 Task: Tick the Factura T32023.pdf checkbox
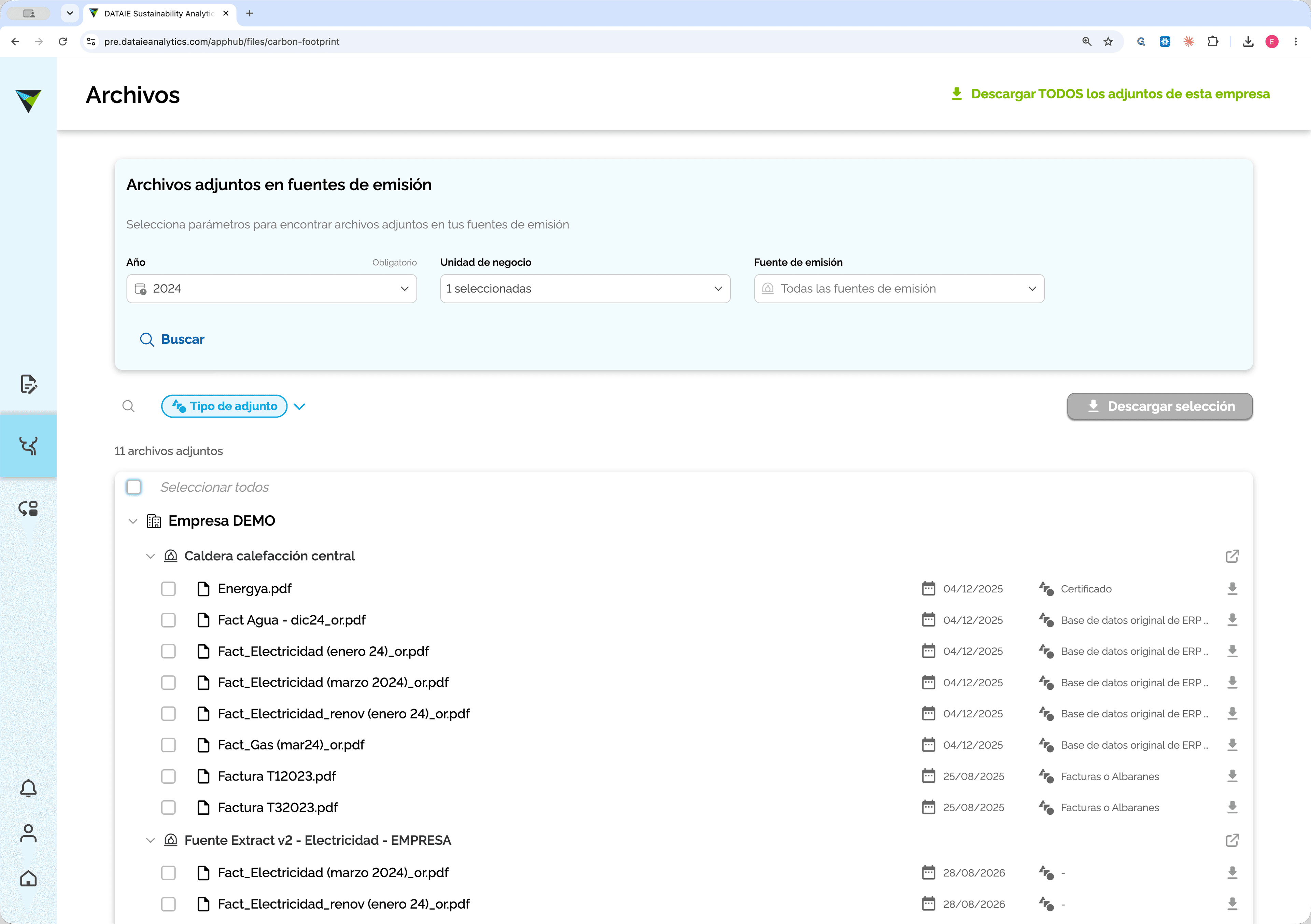[x=168, y=808]
